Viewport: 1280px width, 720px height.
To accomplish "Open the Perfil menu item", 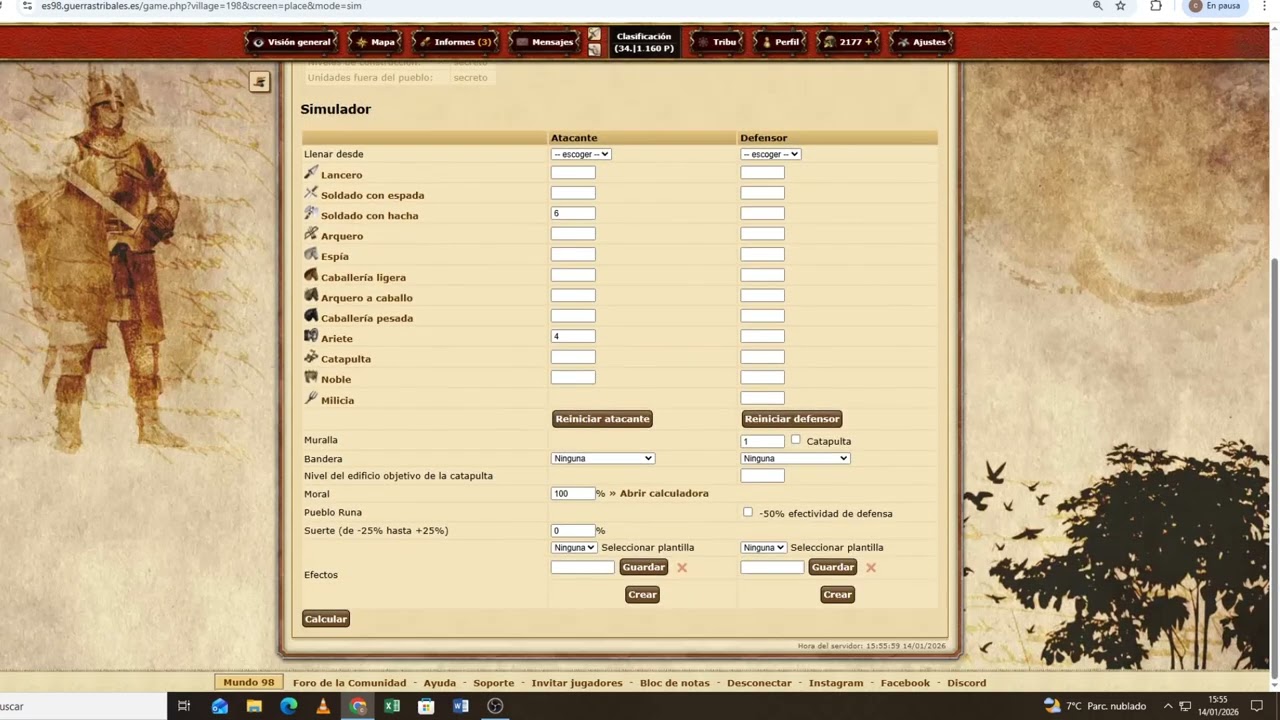I will pyautogui.click(x=780, y=42).
